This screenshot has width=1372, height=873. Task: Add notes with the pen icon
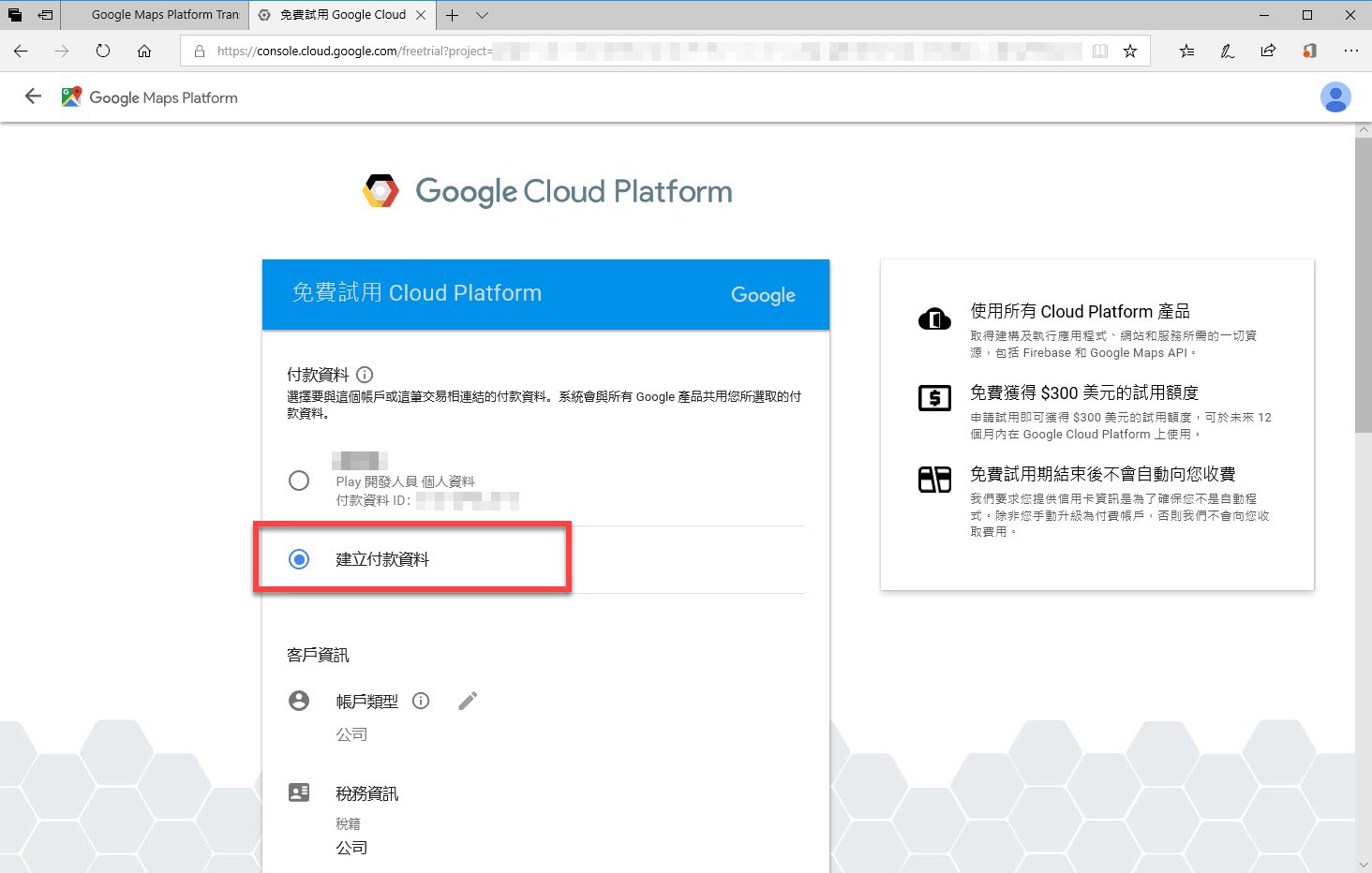1228,51
